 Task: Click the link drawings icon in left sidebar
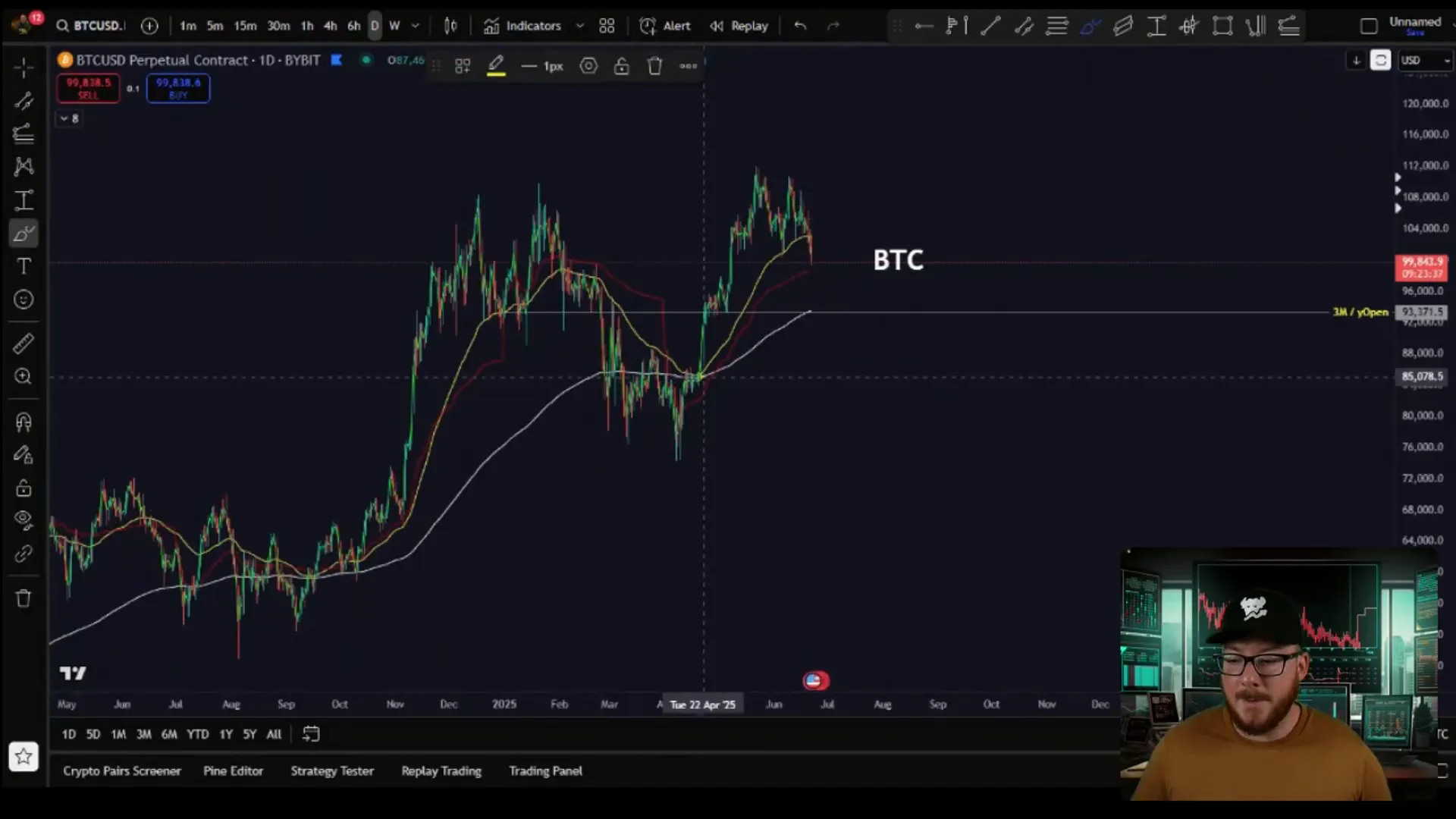(x=24, y=554)
